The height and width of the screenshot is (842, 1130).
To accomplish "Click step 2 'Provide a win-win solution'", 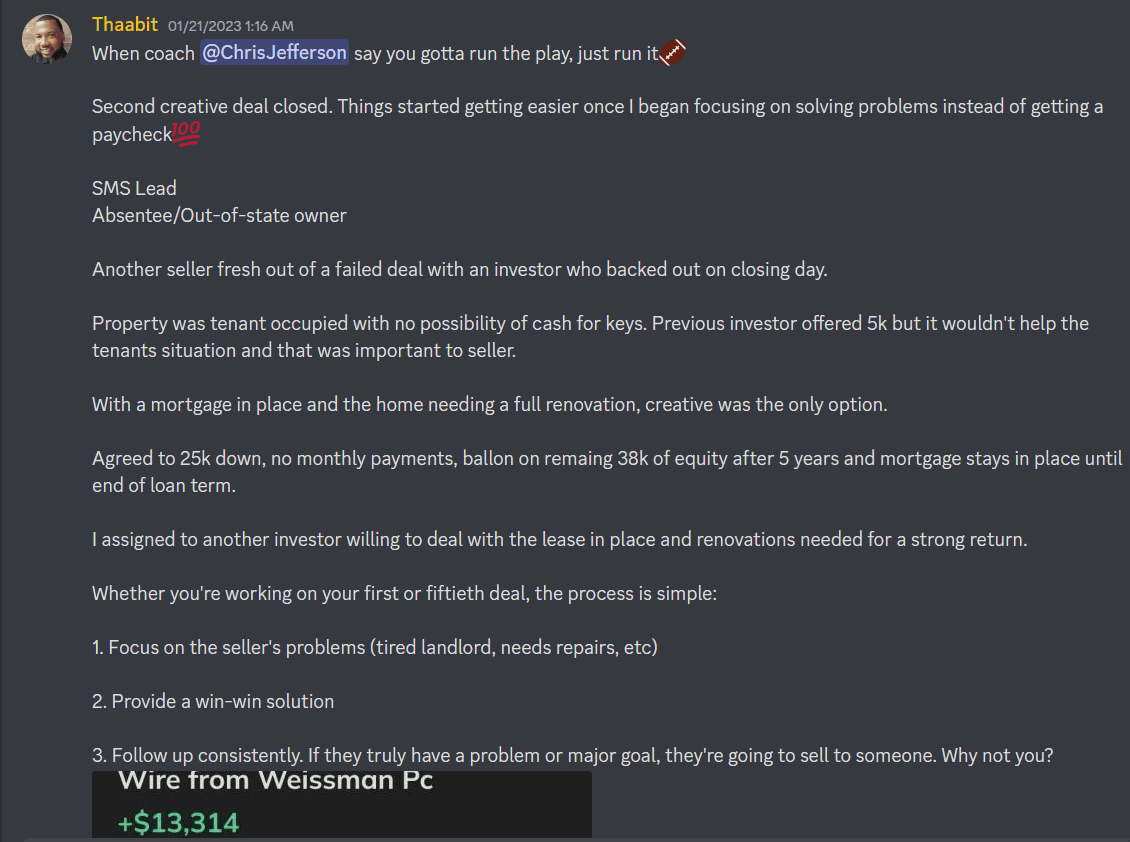I will click(213, 701).
